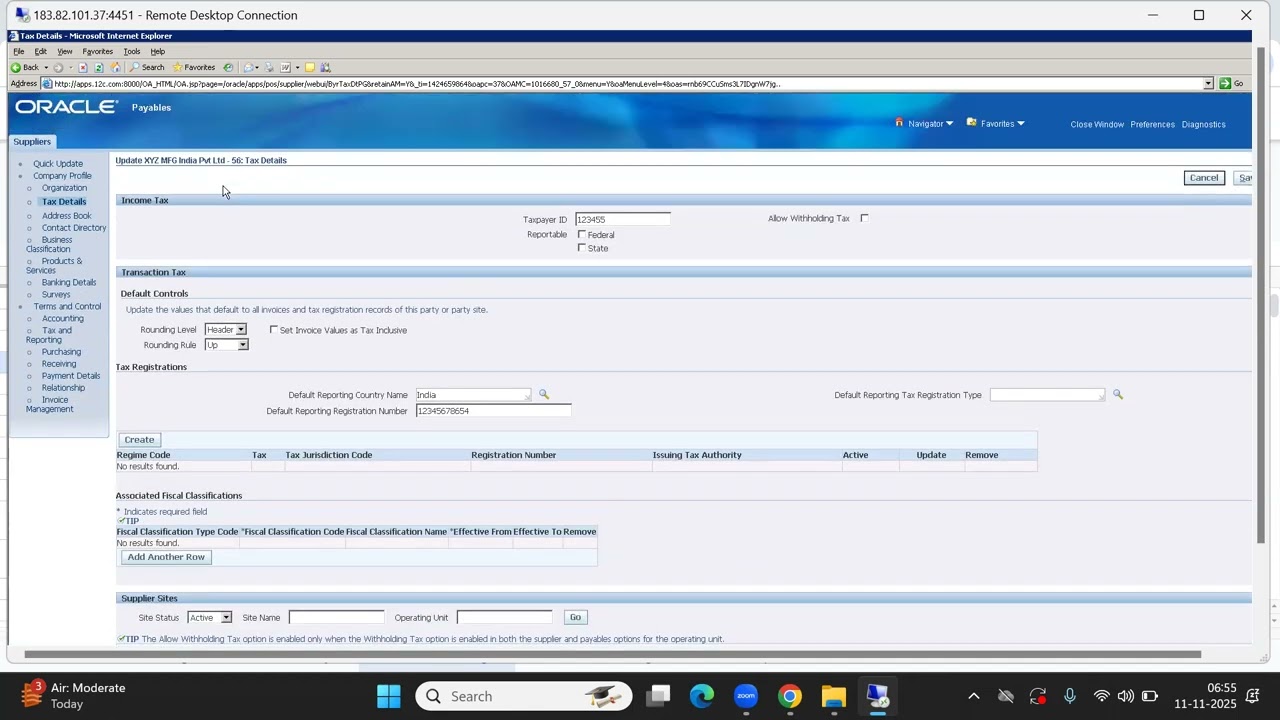Go to Banking Details in sidebar
Image resolution: width=1280 pixels, height=720 pixels.
[x=69, y=282]
